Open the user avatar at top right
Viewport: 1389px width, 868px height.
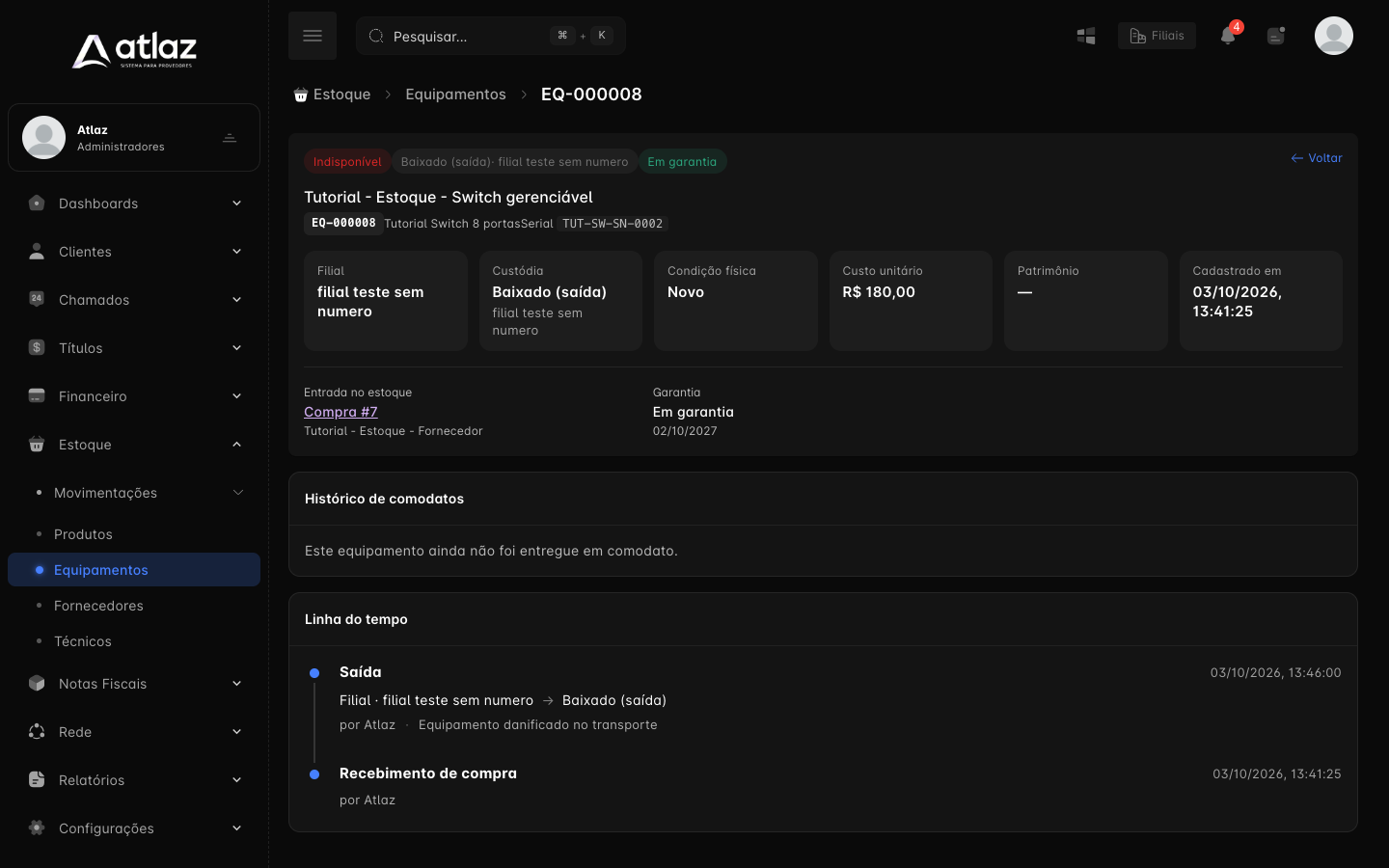1334,36
